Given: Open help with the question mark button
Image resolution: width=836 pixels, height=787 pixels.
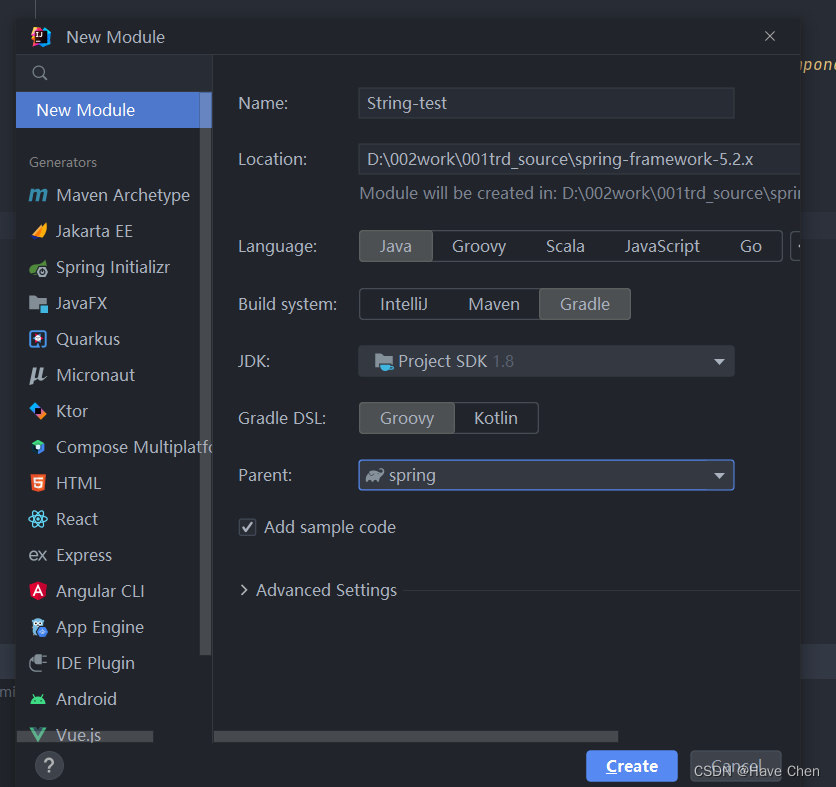Looking at the screenshot, I should point(49,766).
